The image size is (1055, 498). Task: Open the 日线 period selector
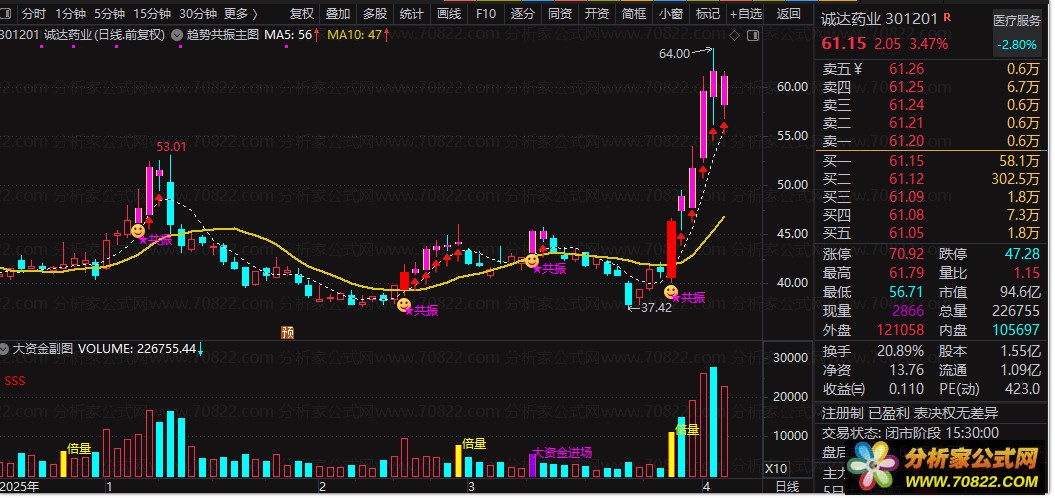point(787,485)
